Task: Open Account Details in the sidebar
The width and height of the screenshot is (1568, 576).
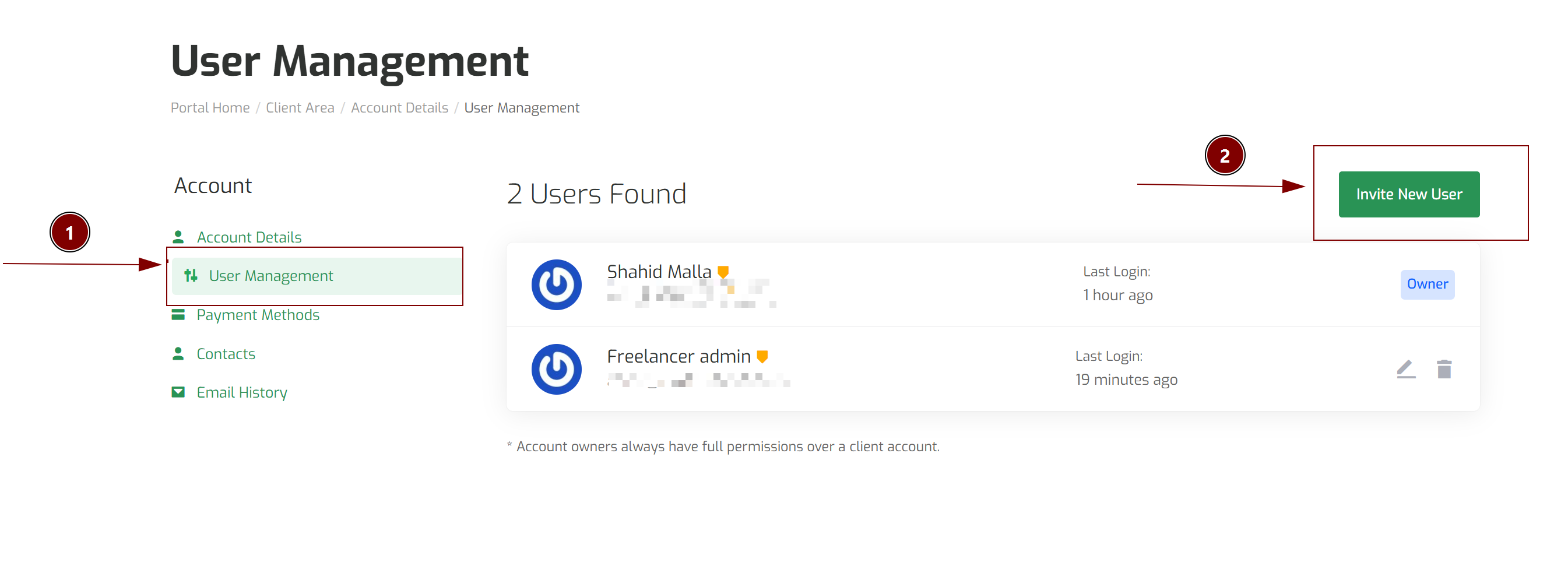Action: coord(249,237)
